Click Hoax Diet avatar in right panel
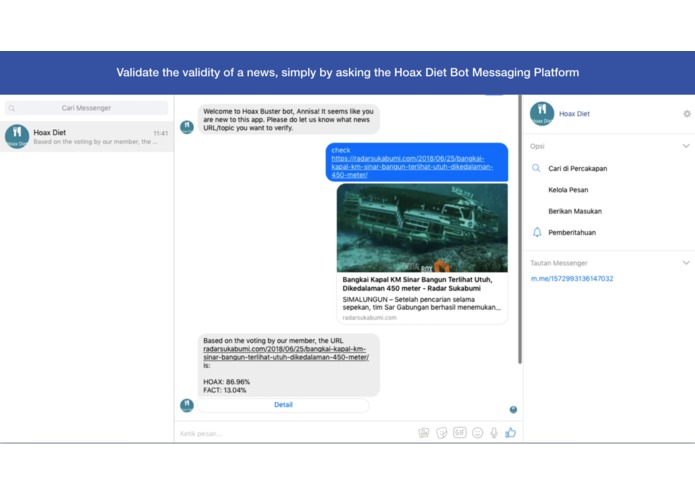The image size is (695, 494). pos(542,114)
